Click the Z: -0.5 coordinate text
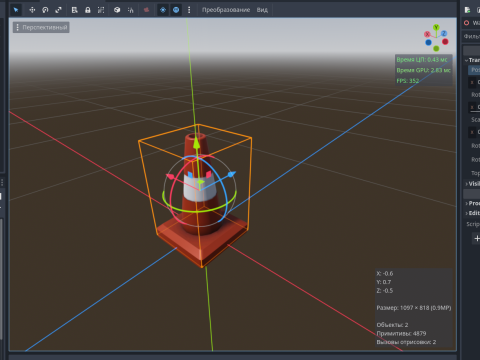This screenshot has width=480, height=360. [x=385, y=291]
